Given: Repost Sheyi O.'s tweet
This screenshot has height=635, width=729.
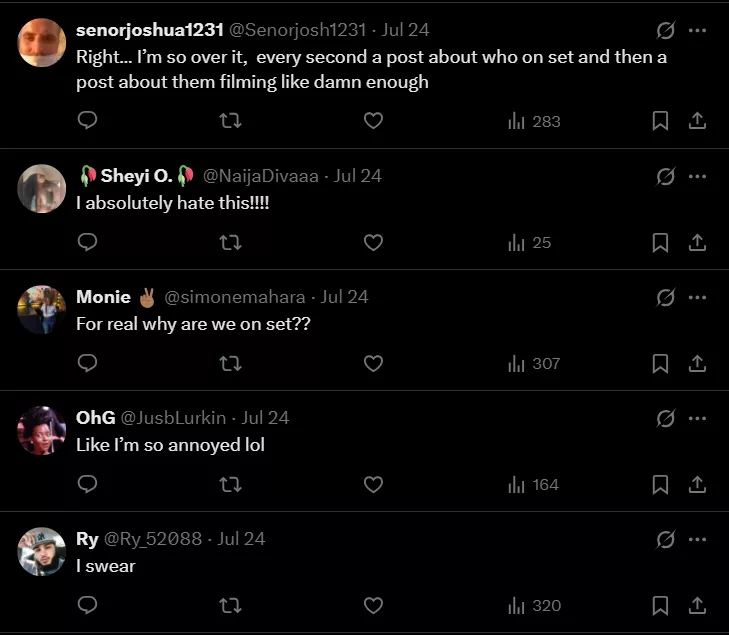Looking at the screenshot, I should (230, 242).
